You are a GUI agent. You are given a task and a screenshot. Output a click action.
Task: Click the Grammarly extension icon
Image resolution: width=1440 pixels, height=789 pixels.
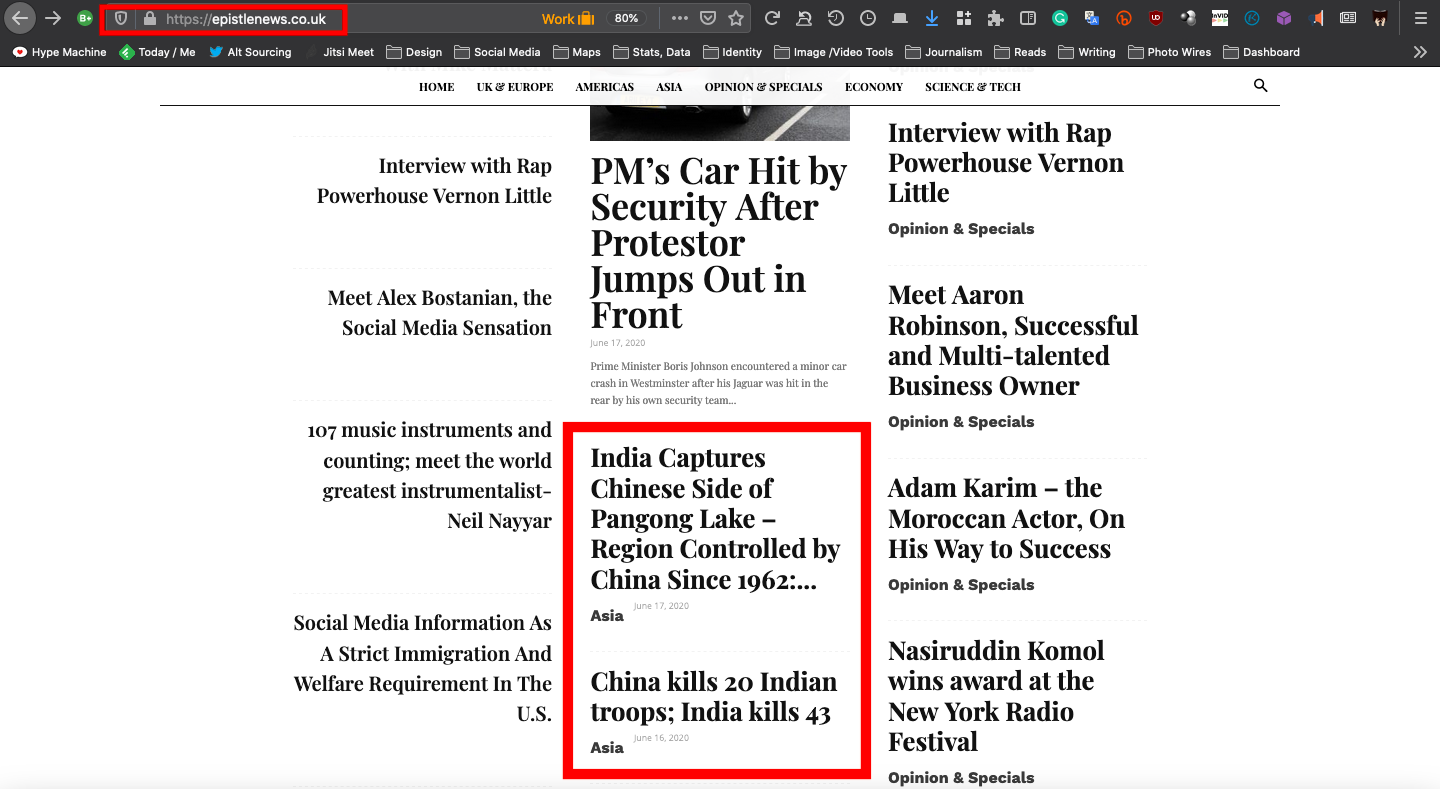click(x=1059, y=18)
